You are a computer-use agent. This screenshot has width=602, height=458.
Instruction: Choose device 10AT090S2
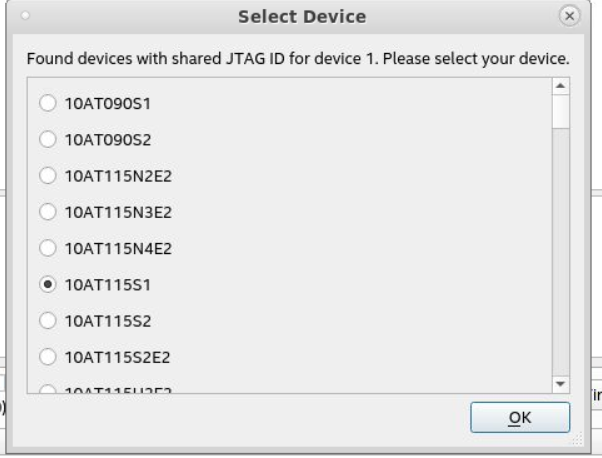point(45,139)
